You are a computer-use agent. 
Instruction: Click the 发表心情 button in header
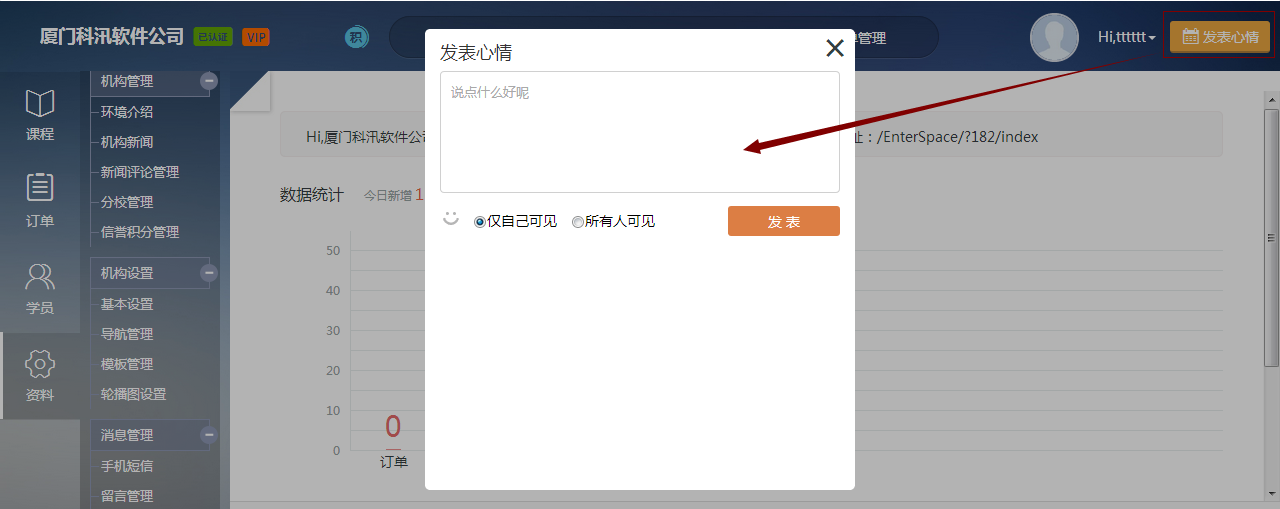pos(1219,38)
